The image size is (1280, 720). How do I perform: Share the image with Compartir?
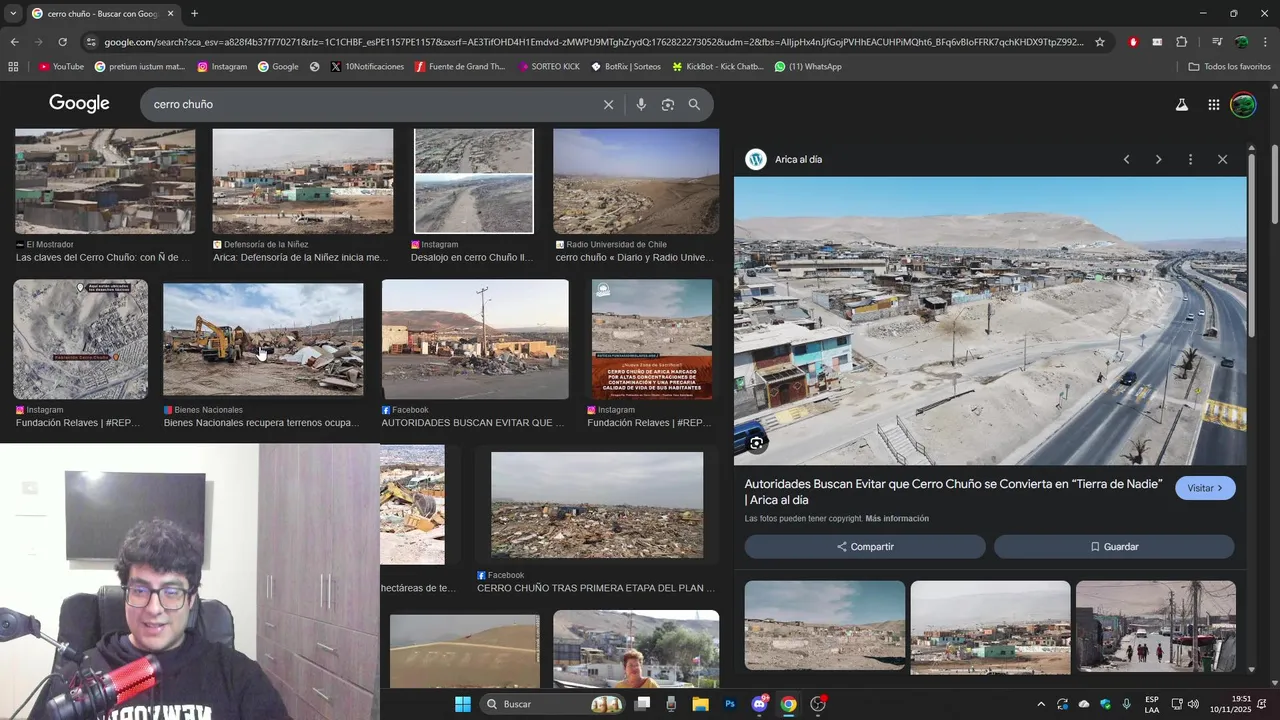coord(865,547)
